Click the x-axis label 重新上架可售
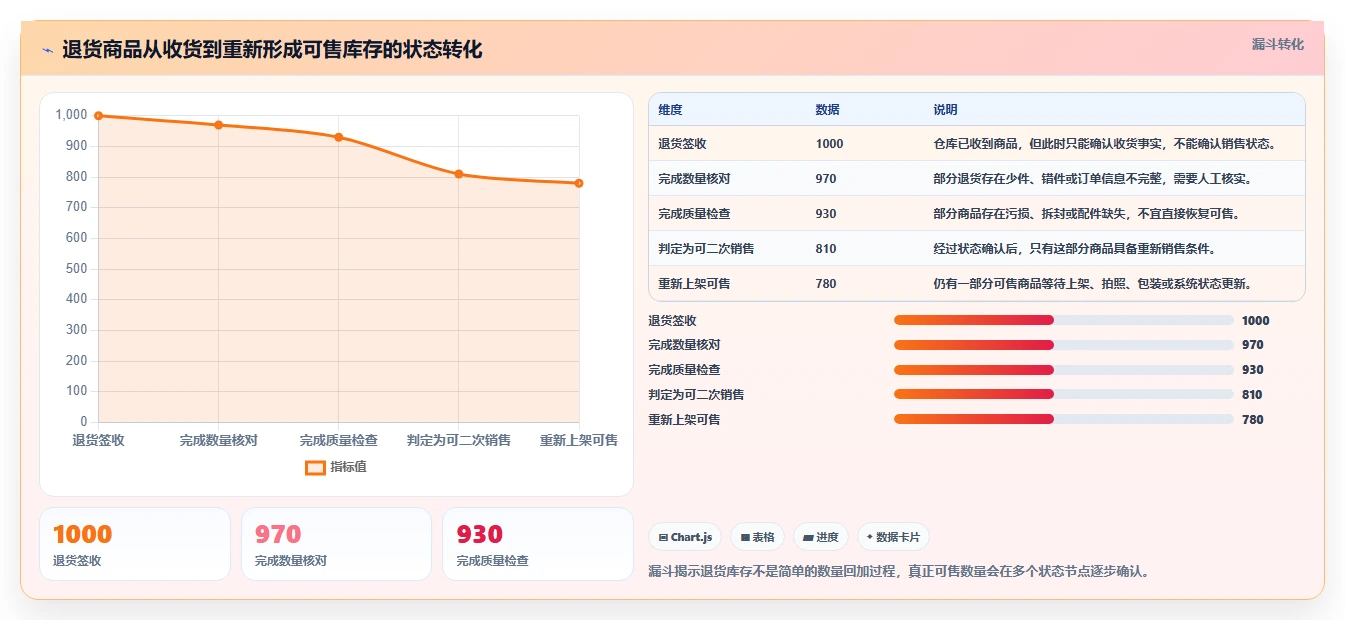1345x620 pixels. click(x=579, y=440)
